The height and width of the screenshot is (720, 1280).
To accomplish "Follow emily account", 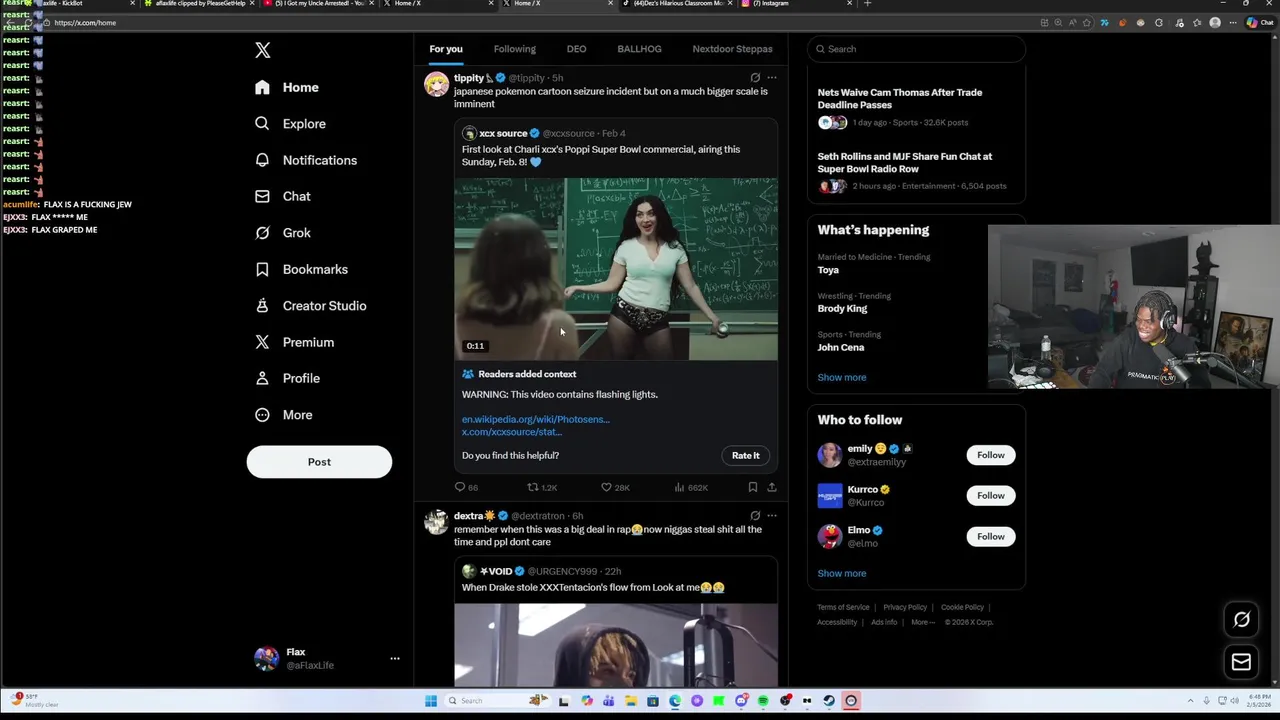I will 991,455.
